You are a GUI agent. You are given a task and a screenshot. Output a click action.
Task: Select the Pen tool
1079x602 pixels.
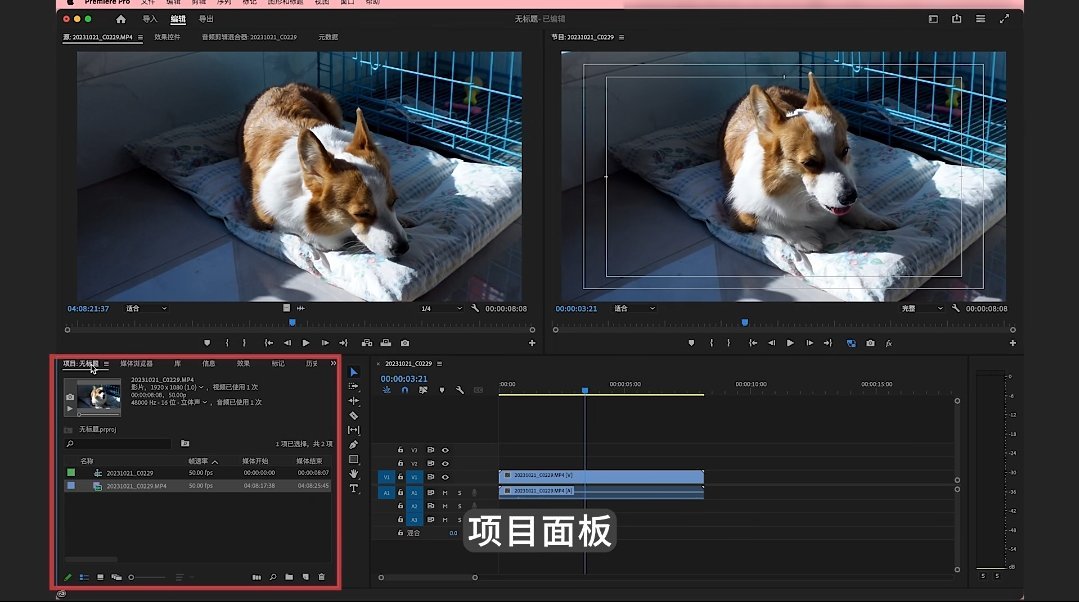tap(354, 444)
